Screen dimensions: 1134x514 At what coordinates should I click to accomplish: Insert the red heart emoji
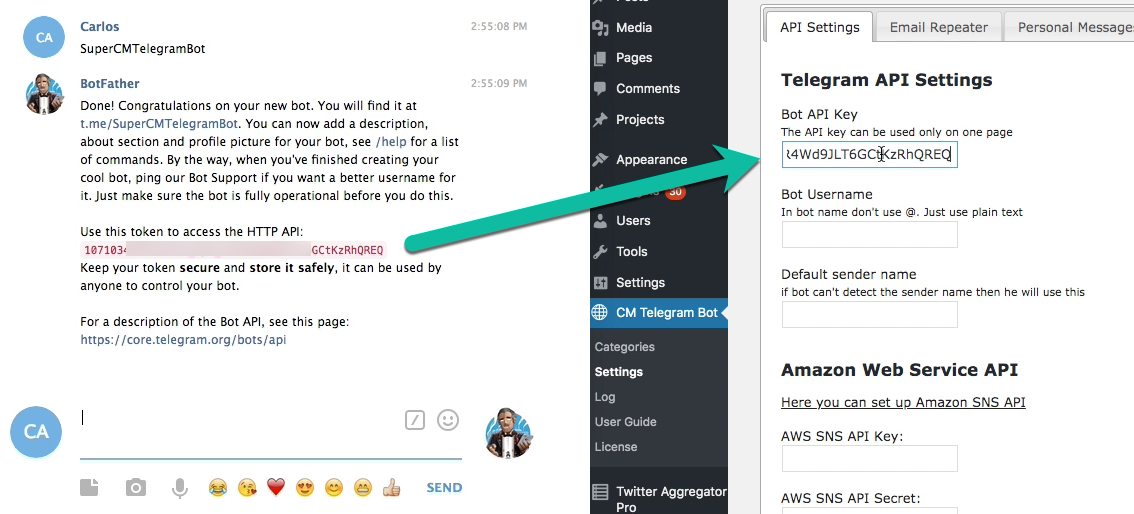pos(276,488)
